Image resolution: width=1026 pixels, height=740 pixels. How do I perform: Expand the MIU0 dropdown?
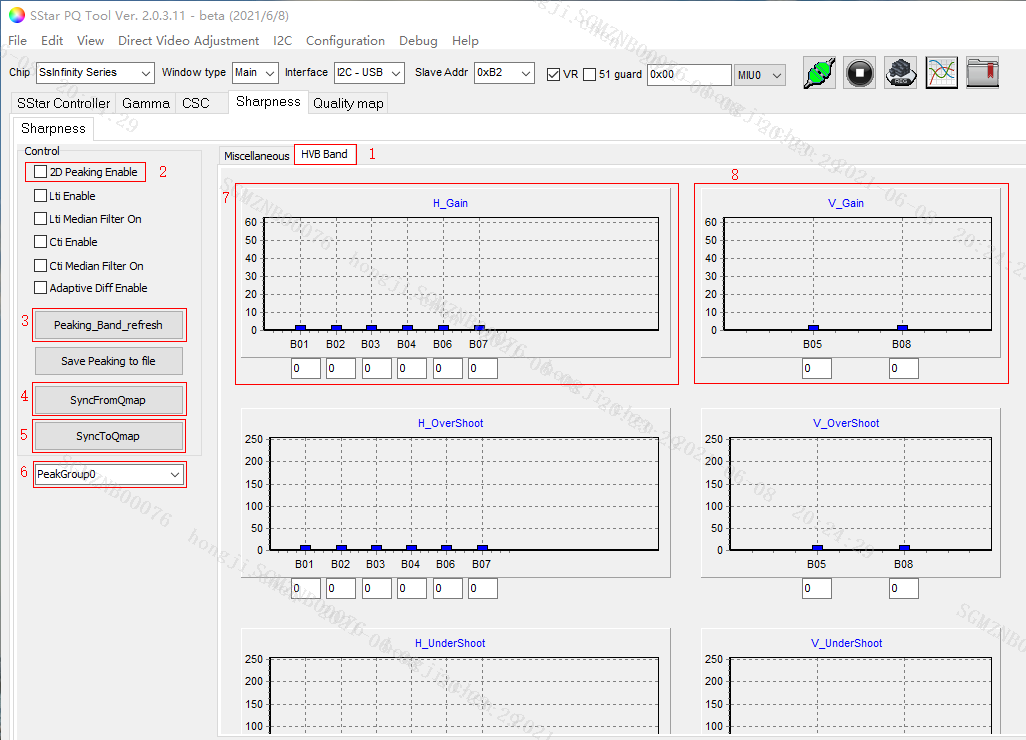pos(760,75)
